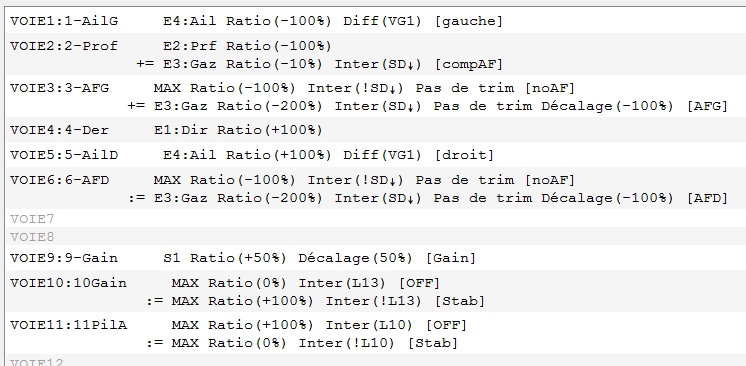This screenshot has width=746, height=366.
Task: Select the compAF E3:Gaz mix on VOIE2
Action: (x=319, y=64)
